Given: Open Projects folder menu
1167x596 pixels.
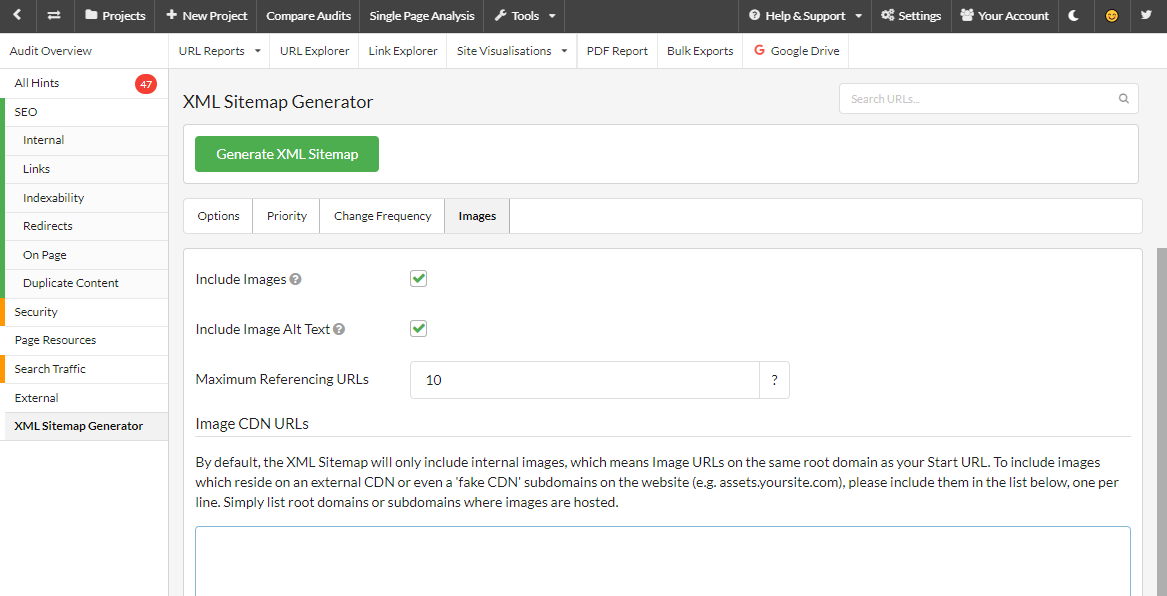Looking at the screenshot, I should point(115,16).
